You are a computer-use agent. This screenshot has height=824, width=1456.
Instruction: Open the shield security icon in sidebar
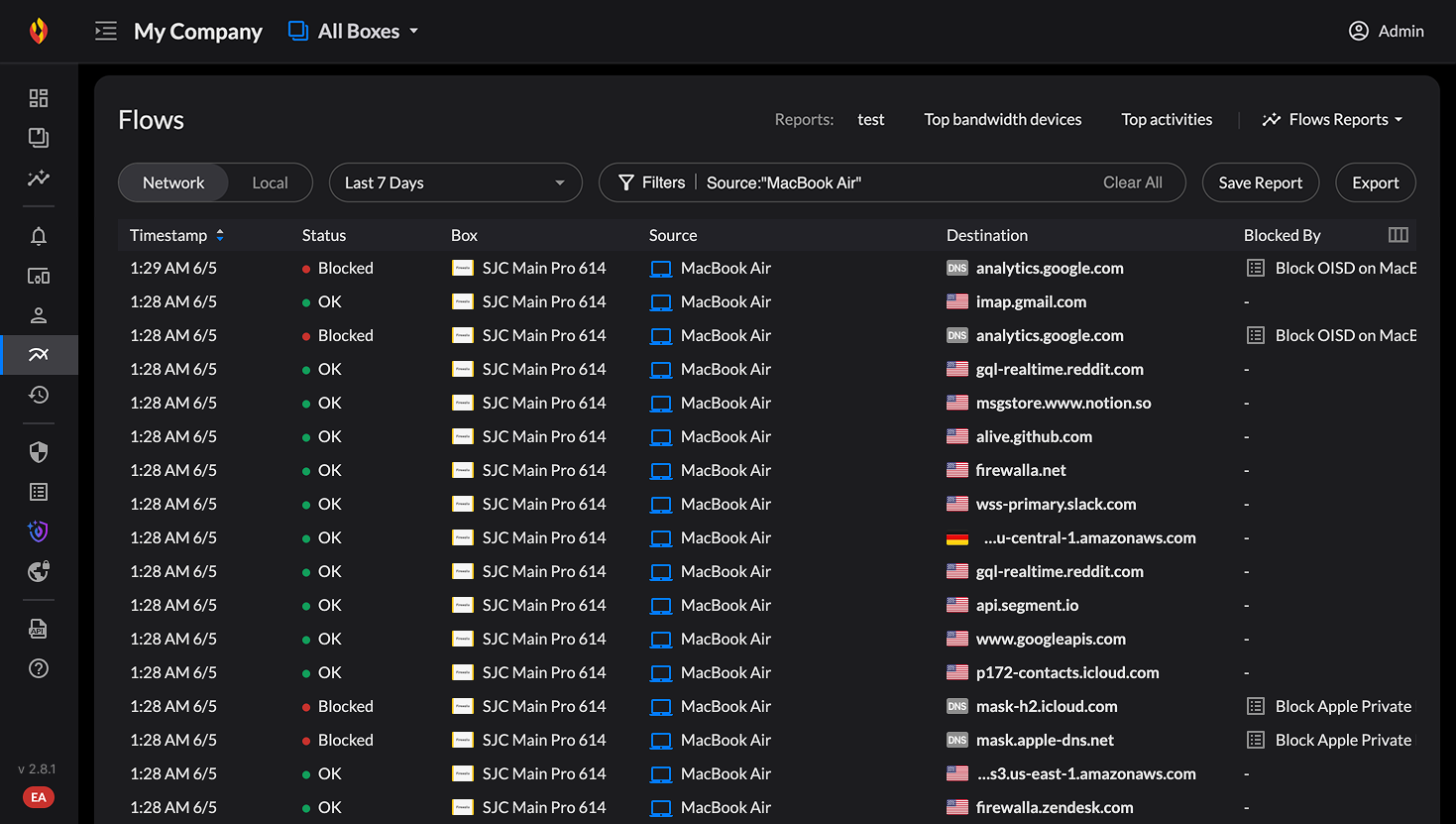click(39, 452)
